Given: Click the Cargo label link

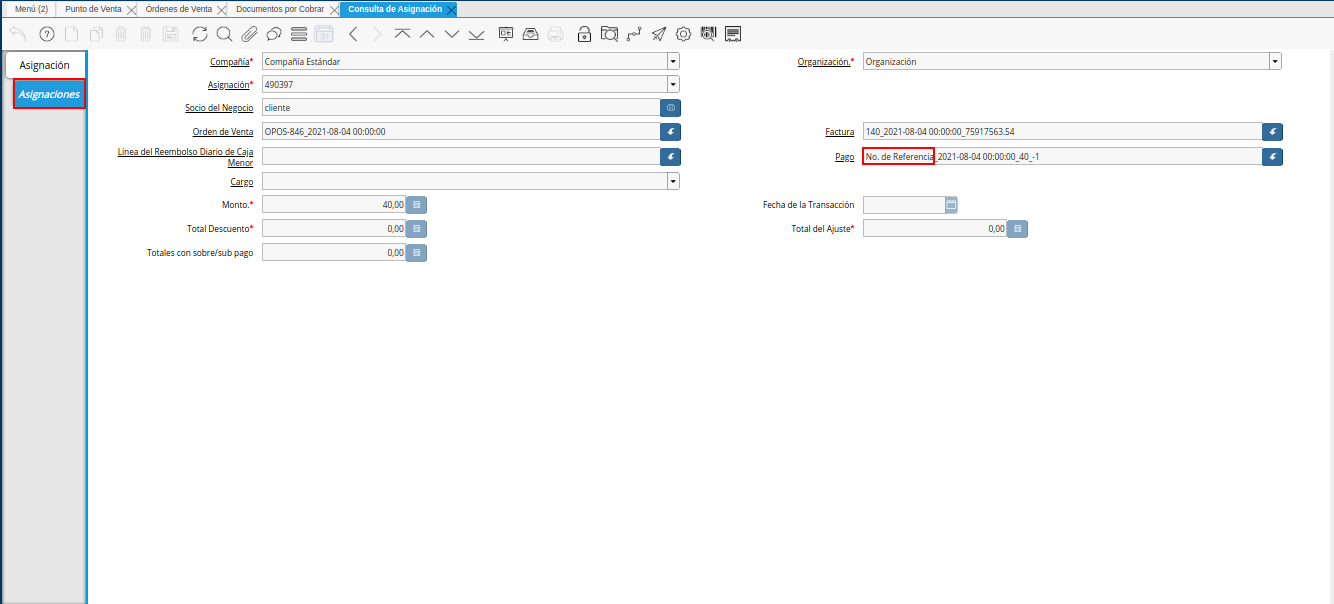Looking at the screenshot, I should click(x=241, y=182).
